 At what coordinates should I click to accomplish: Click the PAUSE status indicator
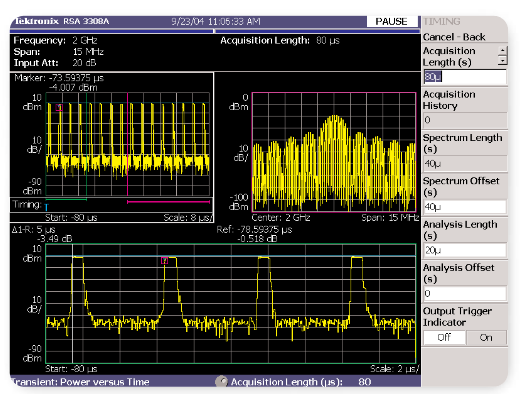pyautogui.click(x=391, y=21)
